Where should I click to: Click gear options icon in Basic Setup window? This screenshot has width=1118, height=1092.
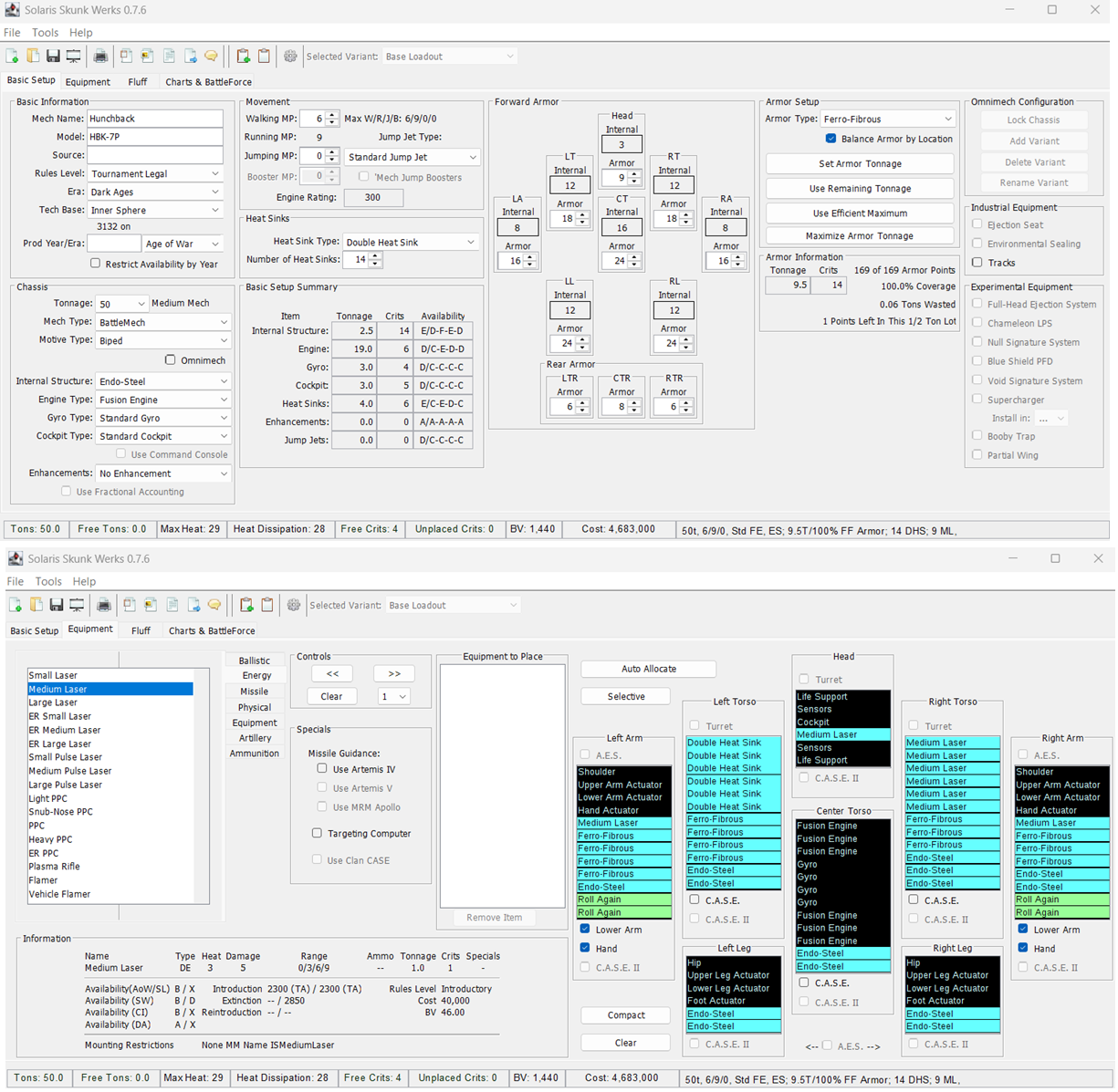[x=290, y=57]
